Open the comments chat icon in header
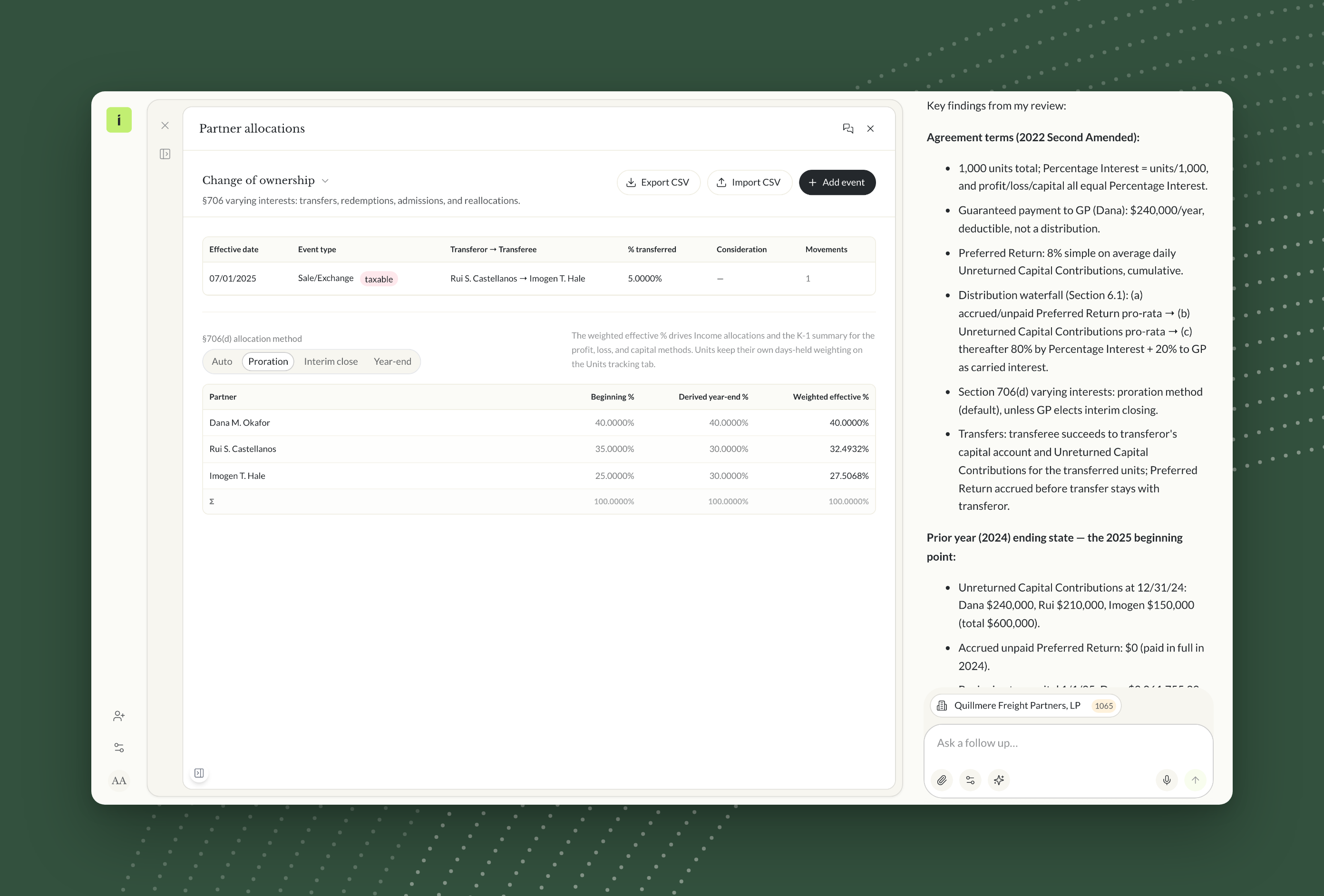This screenshot has height=896, width=1324. (848, 129)
